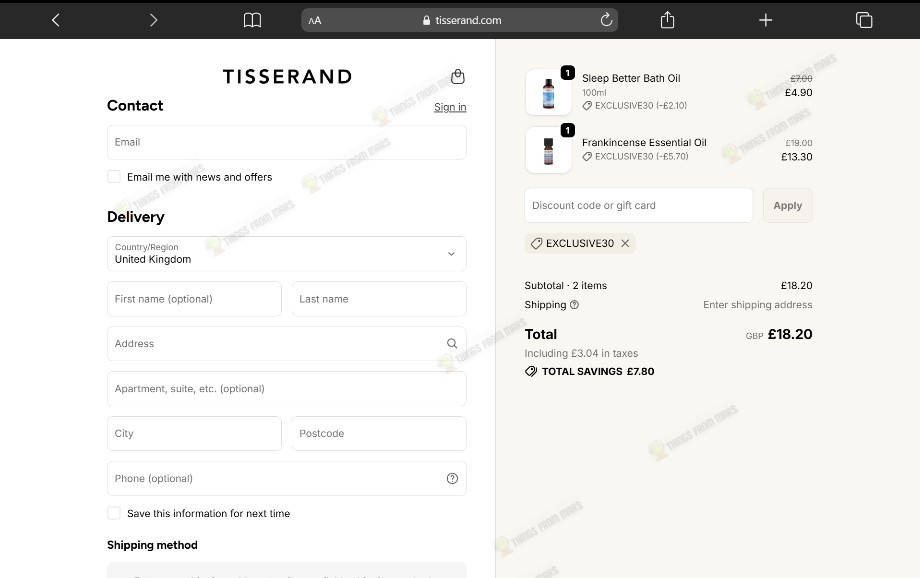920x578 pixels.
Task: Click the EXCLUSIVE30 (-£2.10) discount line
Action: click(x=634, y=106)
